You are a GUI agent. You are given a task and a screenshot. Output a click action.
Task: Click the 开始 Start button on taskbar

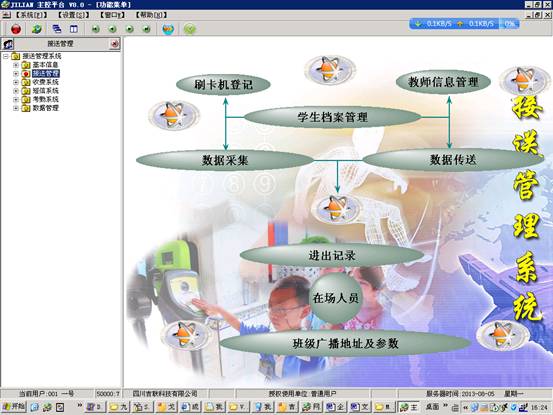pos(13,407)
